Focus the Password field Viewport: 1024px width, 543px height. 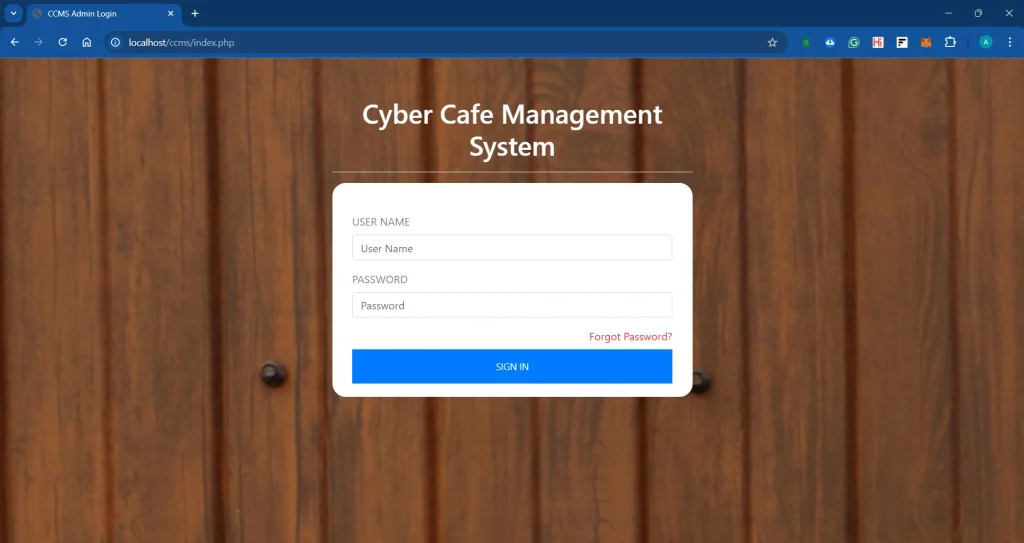click(512, 305)
